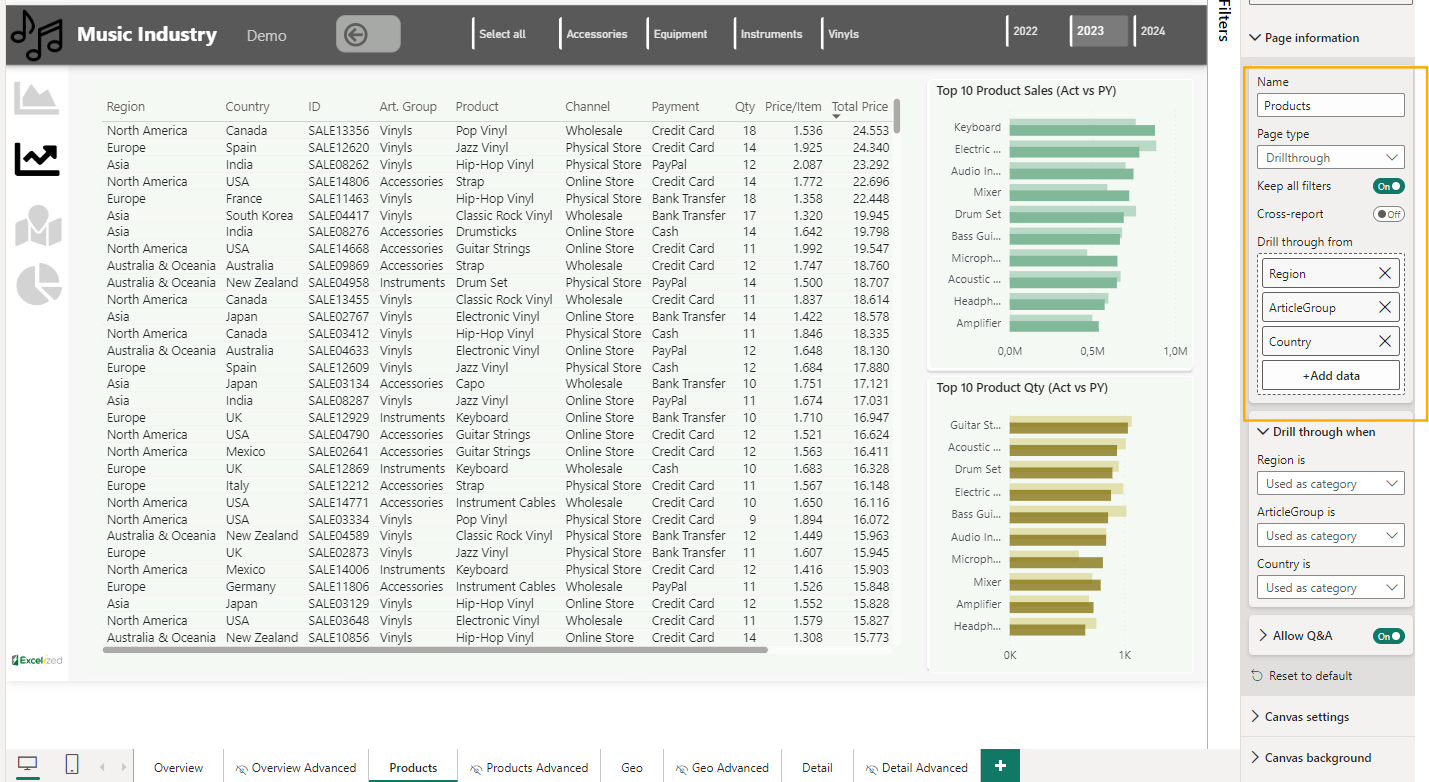
Task: Click +Add data in drill through
Action: [1330, 375]
